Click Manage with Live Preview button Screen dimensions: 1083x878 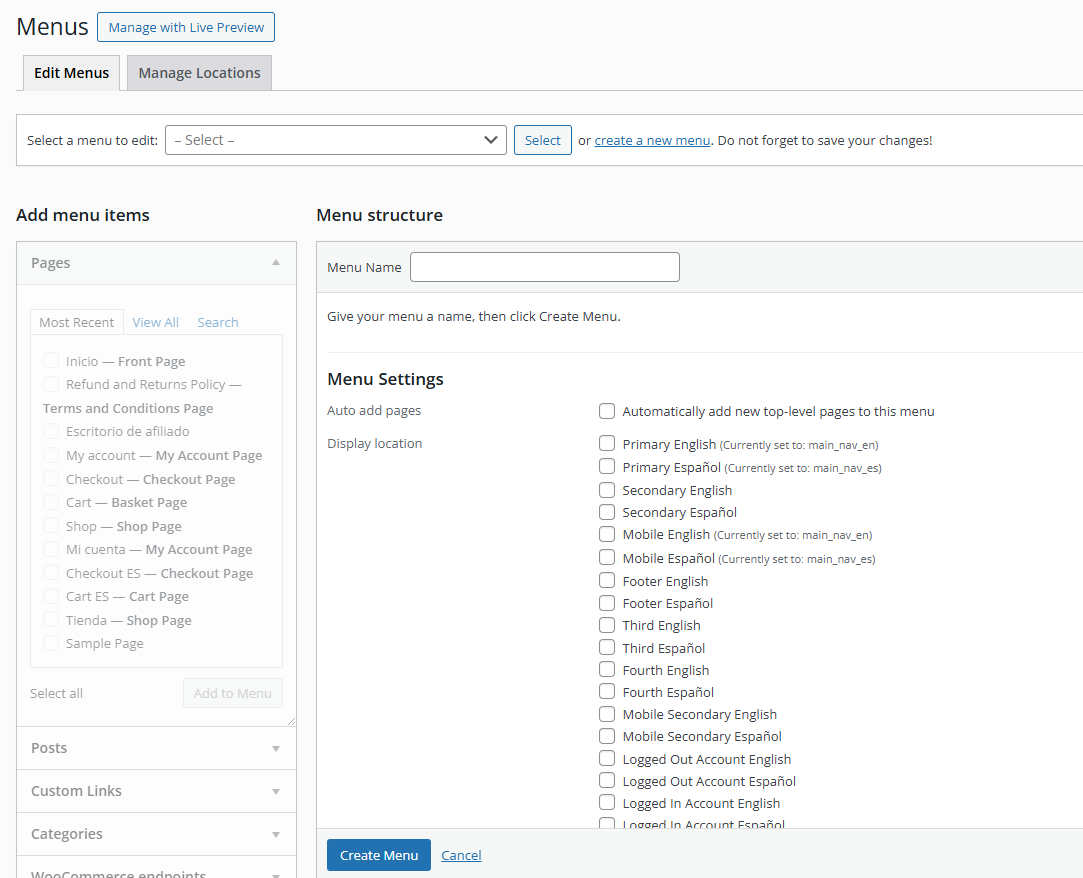click(186, 27)
